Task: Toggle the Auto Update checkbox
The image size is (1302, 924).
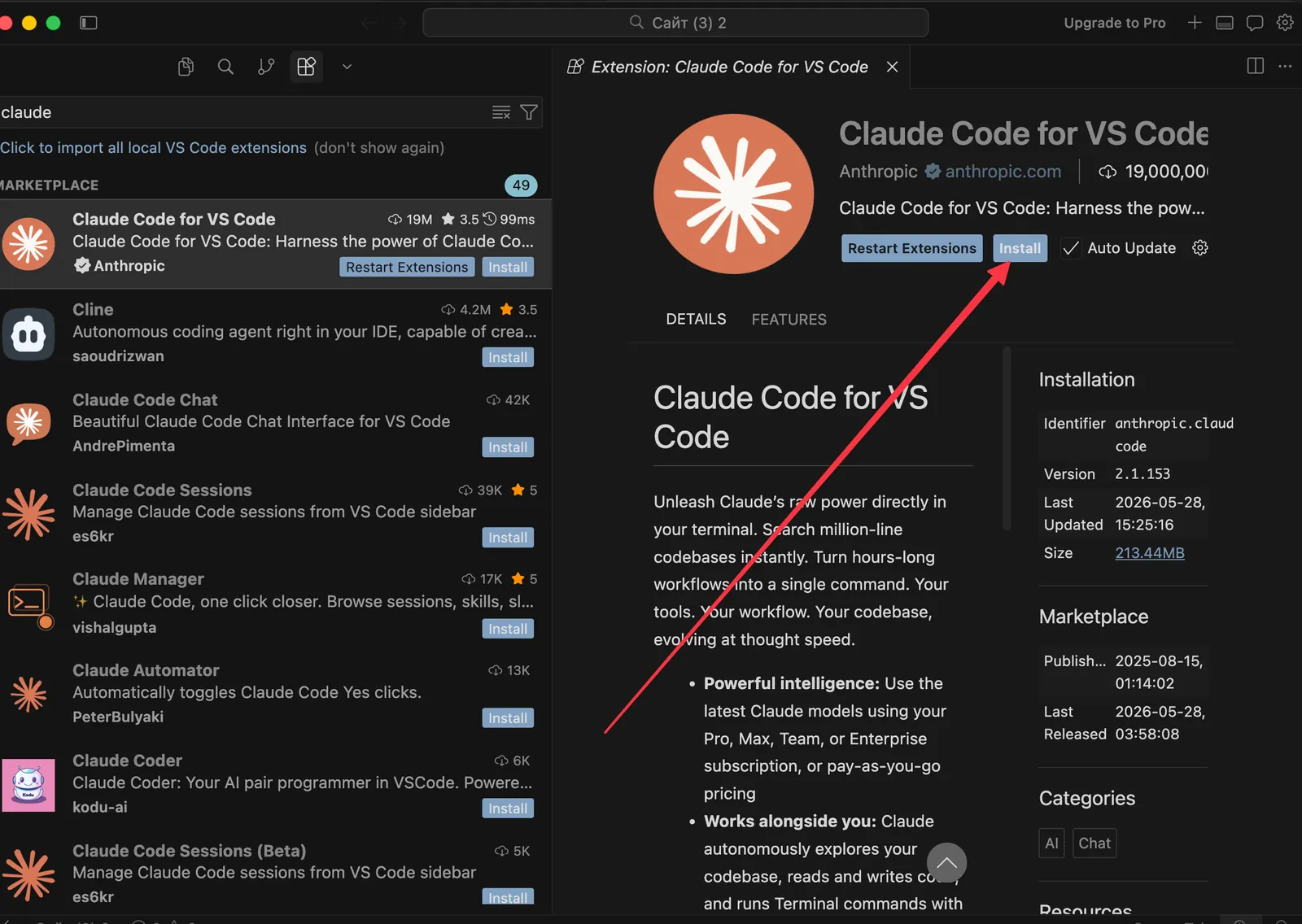Action: click(1071, 248)
